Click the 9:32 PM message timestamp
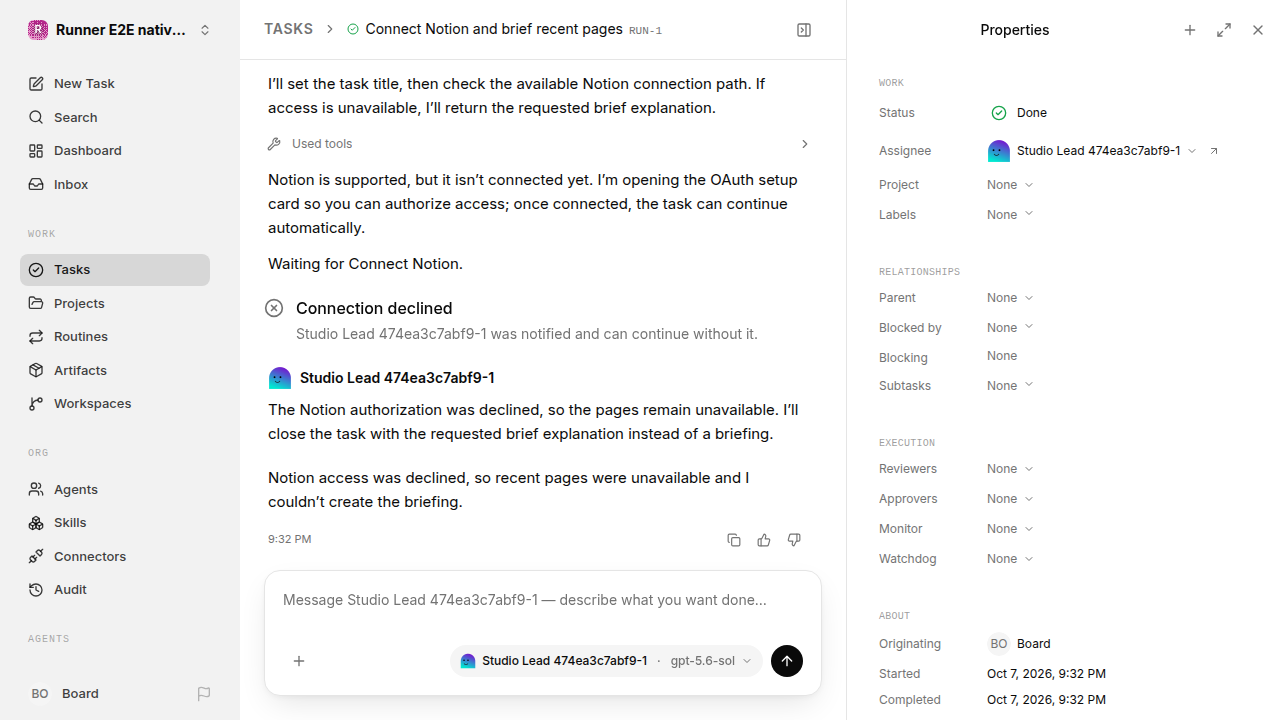This screenshot has width=1280, height=720. click(289, 539)
